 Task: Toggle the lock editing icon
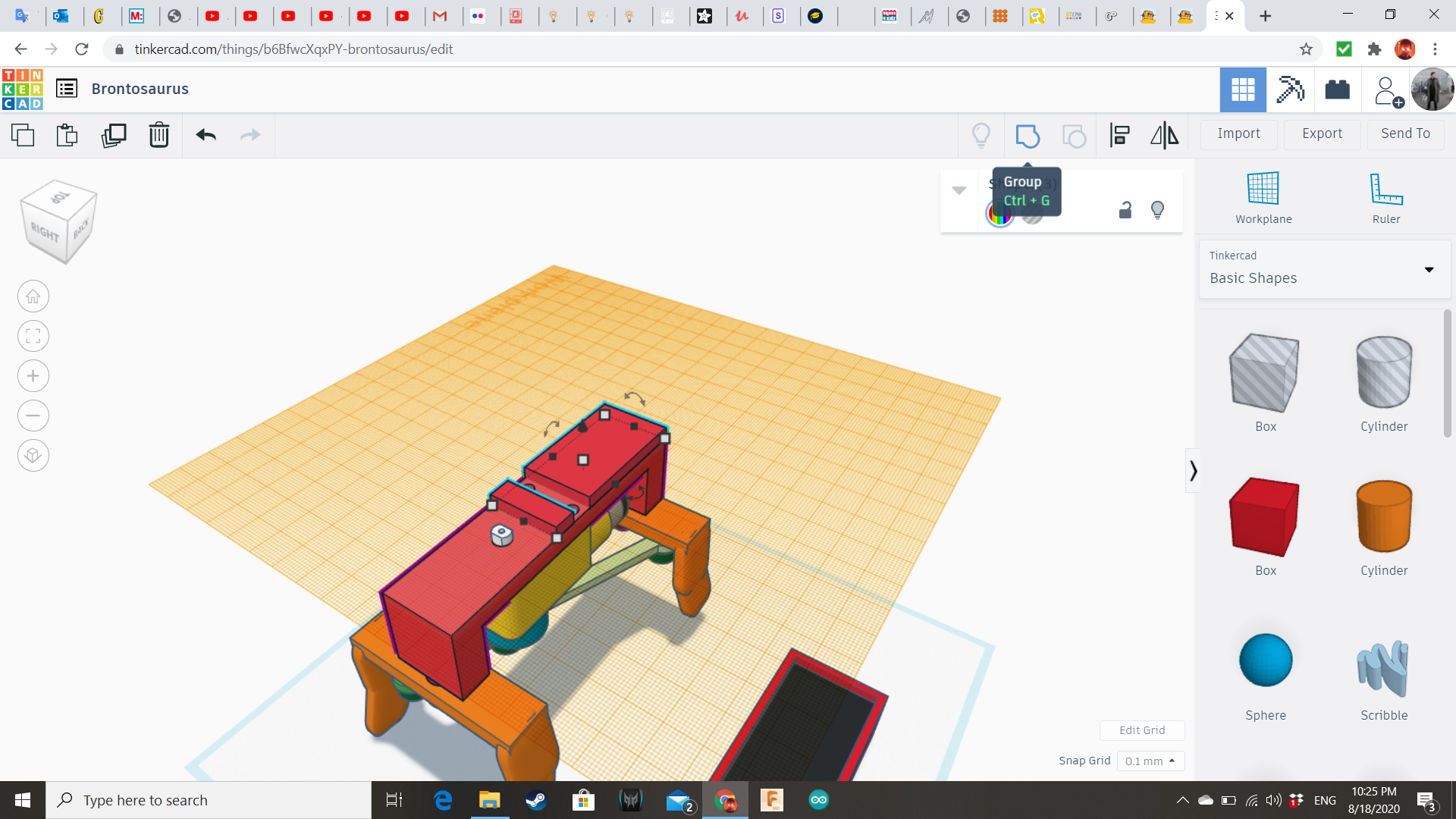pos(1125,210)
